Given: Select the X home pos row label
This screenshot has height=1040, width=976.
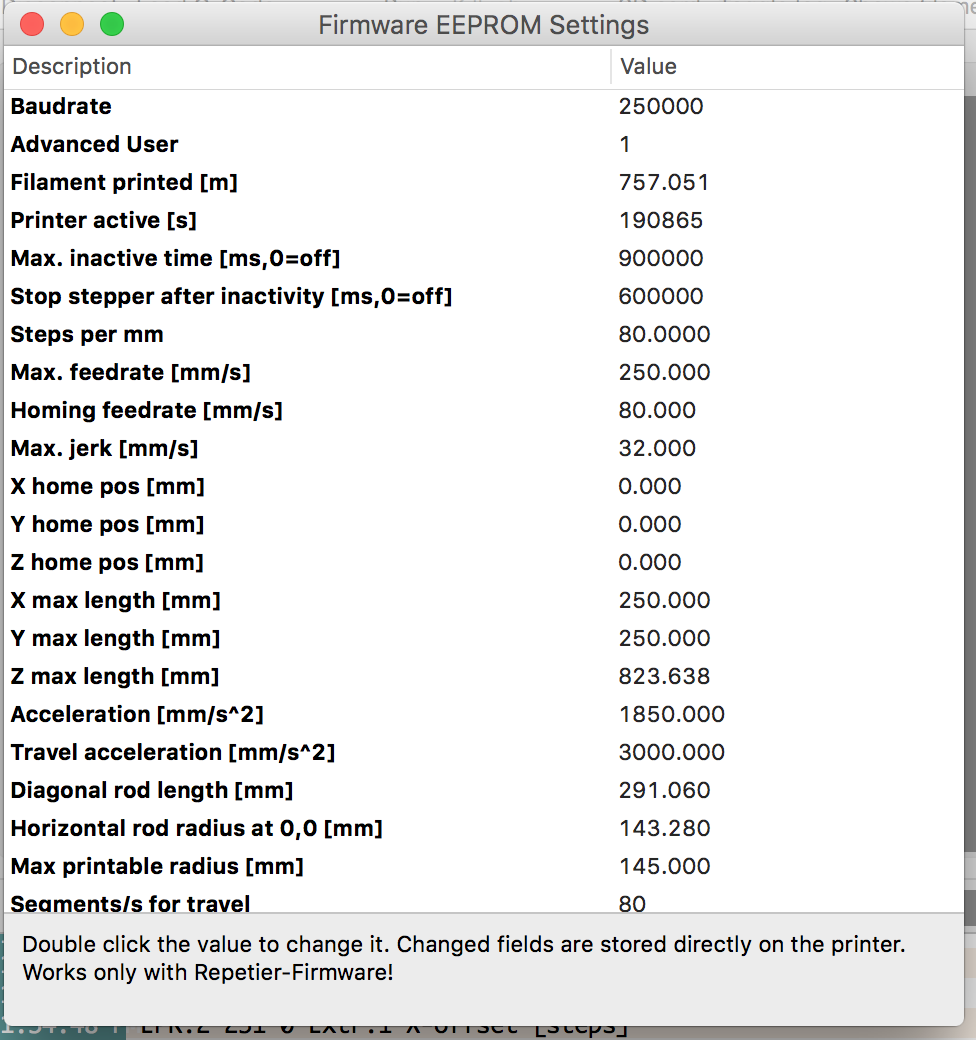Looking at the screenshot, I should click(x=107, y=486).
